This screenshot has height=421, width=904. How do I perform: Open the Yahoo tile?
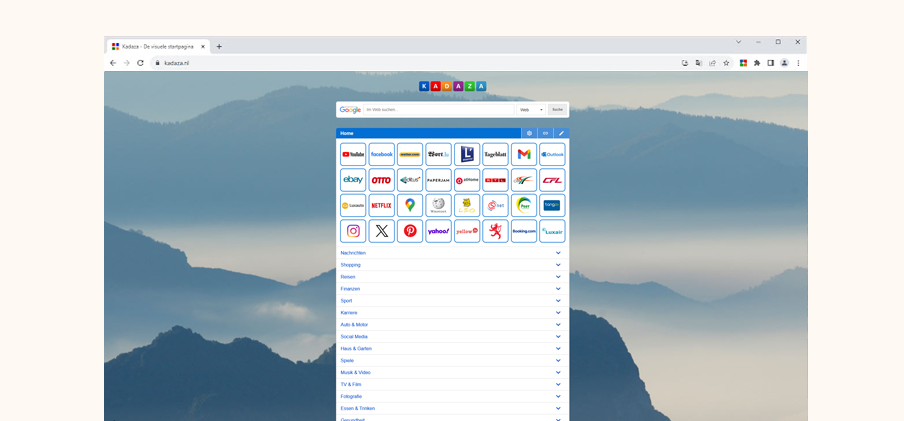(x=438, y=231)
